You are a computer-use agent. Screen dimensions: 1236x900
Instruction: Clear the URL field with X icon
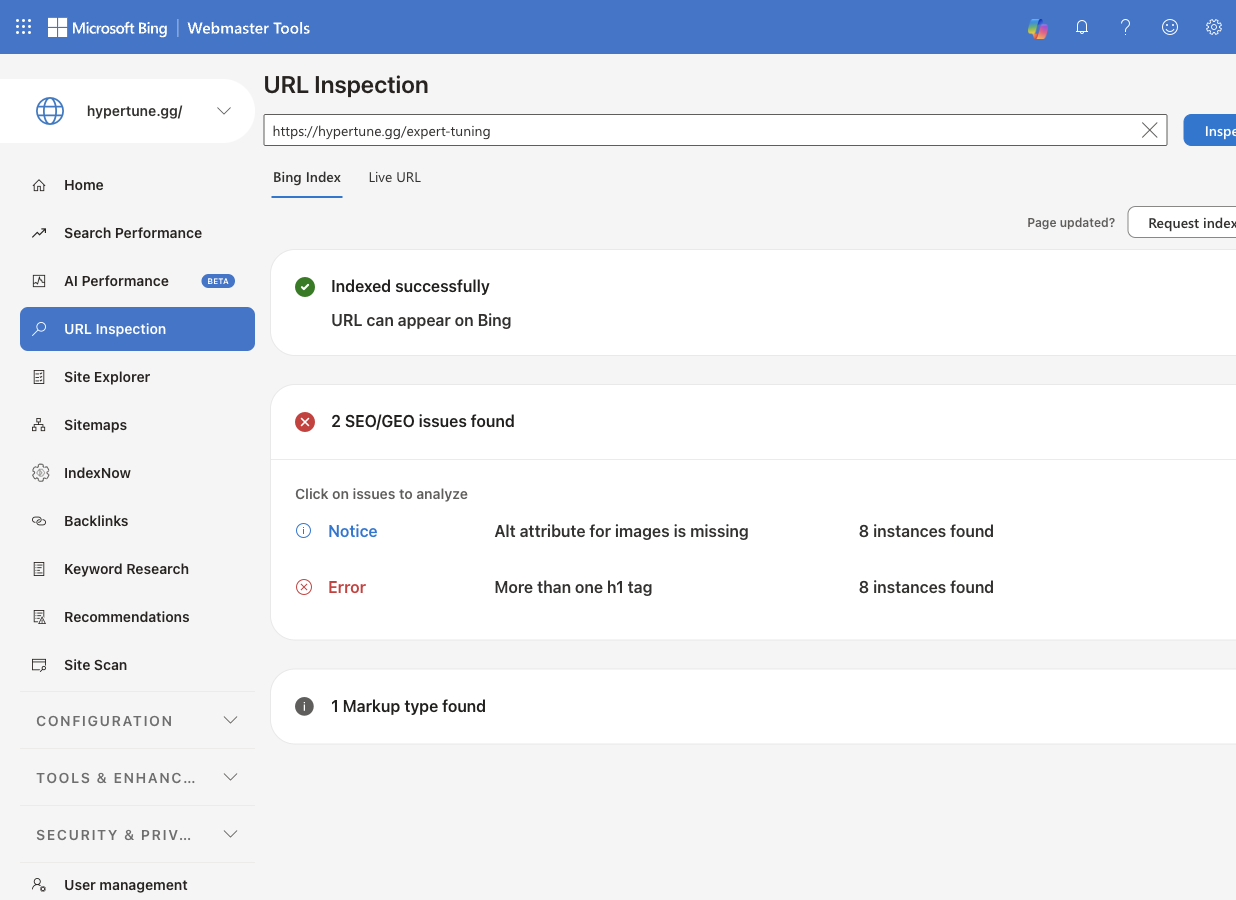click(x=1150, y=130)
